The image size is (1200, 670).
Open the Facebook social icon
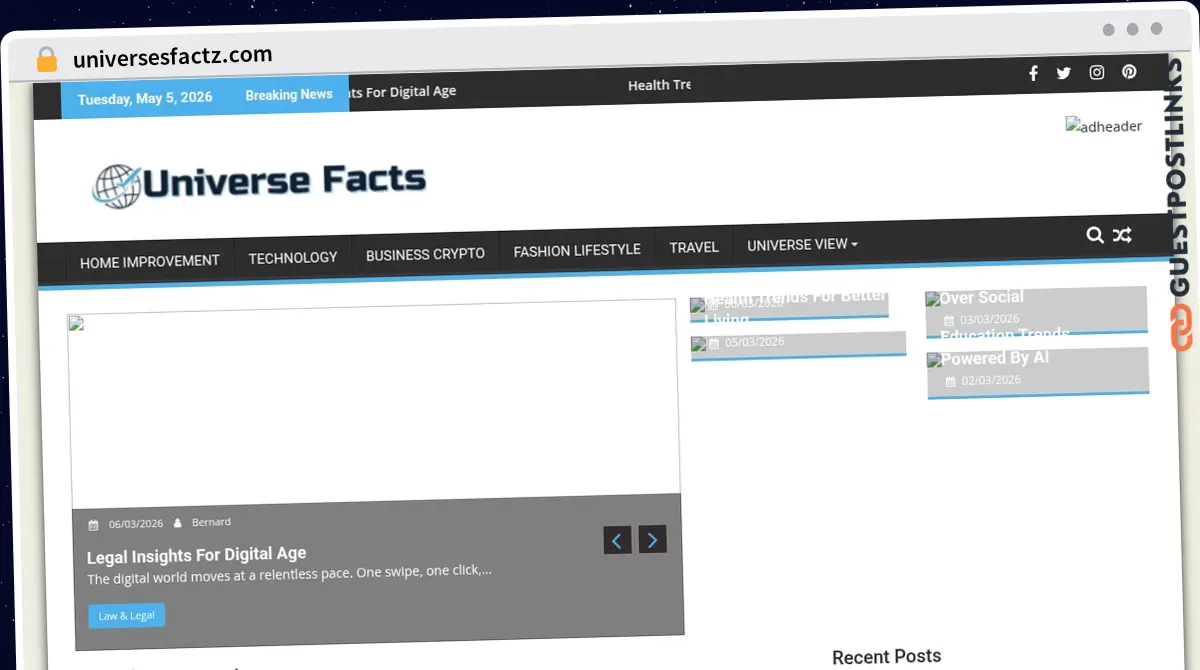(1033, 73)
